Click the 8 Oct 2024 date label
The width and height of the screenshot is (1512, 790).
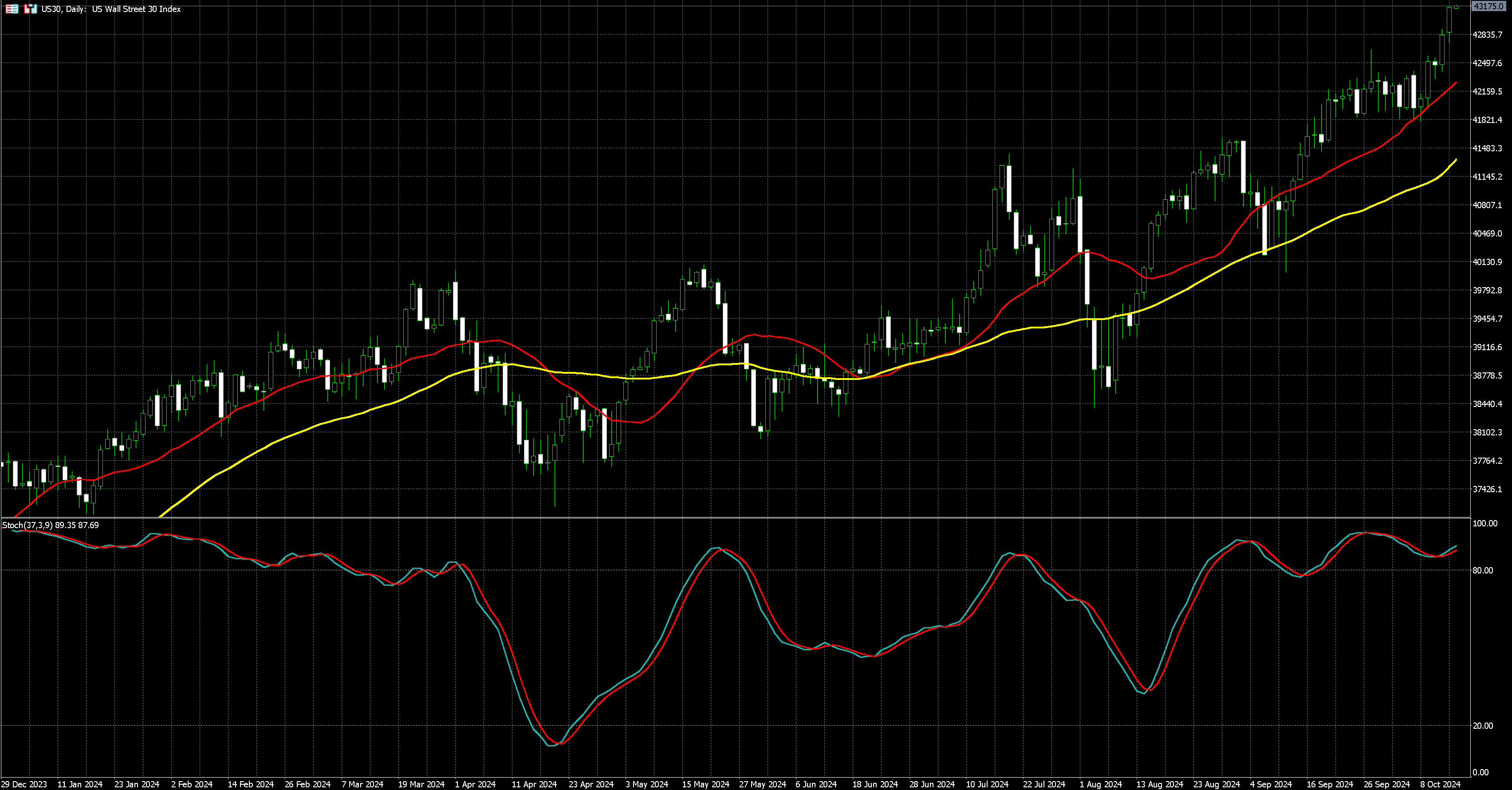(x=1440, y=784)
